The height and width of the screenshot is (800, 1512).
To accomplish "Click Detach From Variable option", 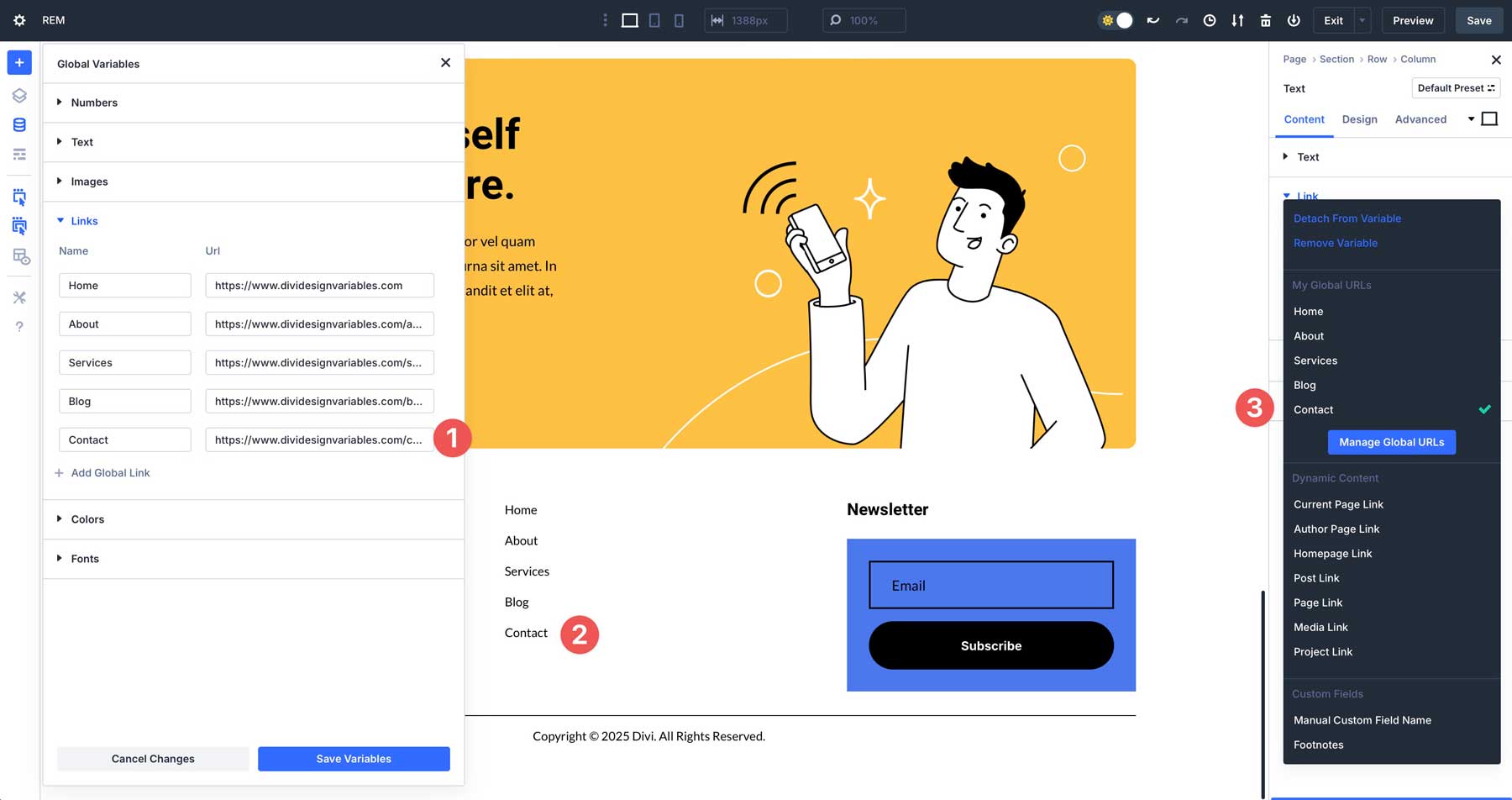I will click(1347, 218).
